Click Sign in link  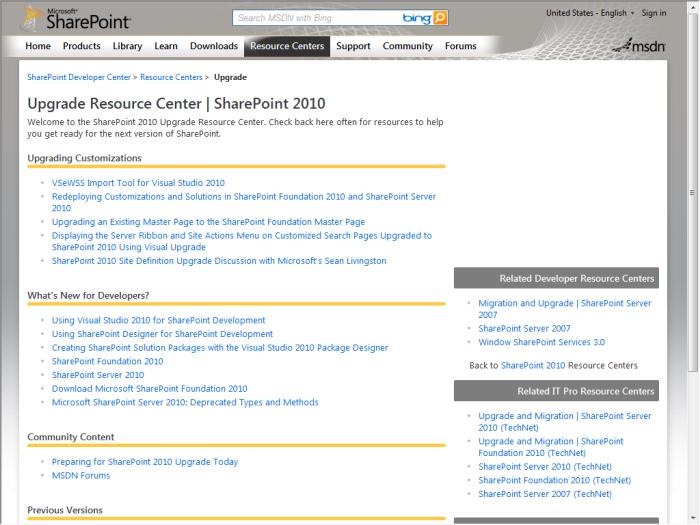point(654,13)
